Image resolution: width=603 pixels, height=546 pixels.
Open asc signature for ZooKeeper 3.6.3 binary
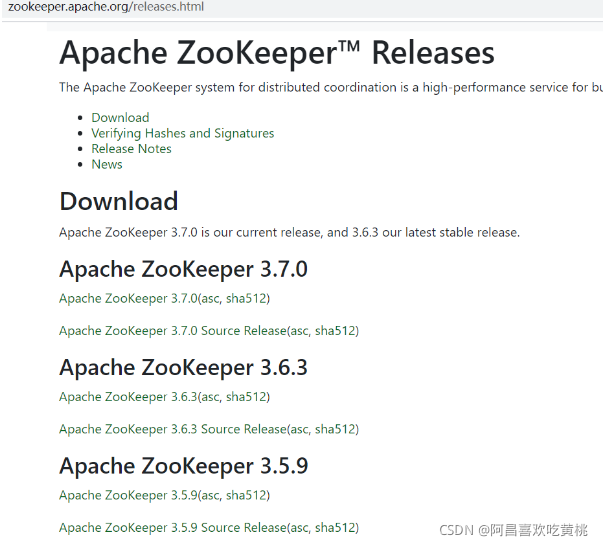210,397
